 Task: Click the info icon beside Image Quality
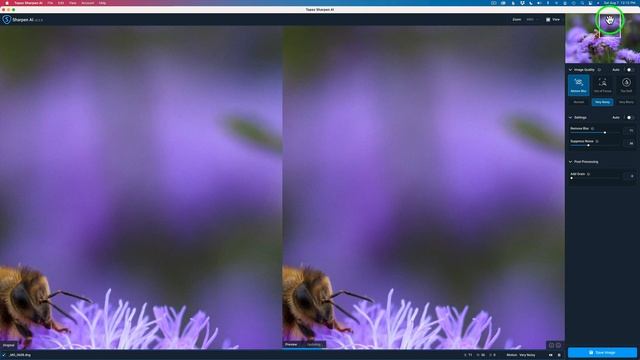point(600,70)
